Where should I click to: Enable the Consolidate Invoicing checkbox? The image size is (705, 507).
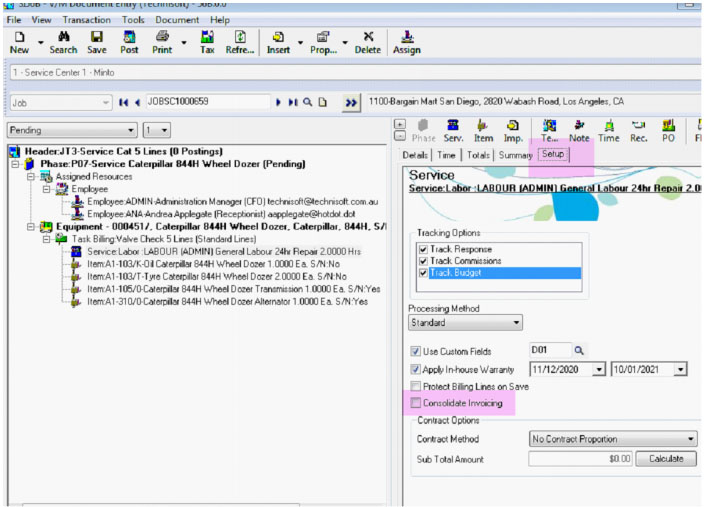[416, 402]
